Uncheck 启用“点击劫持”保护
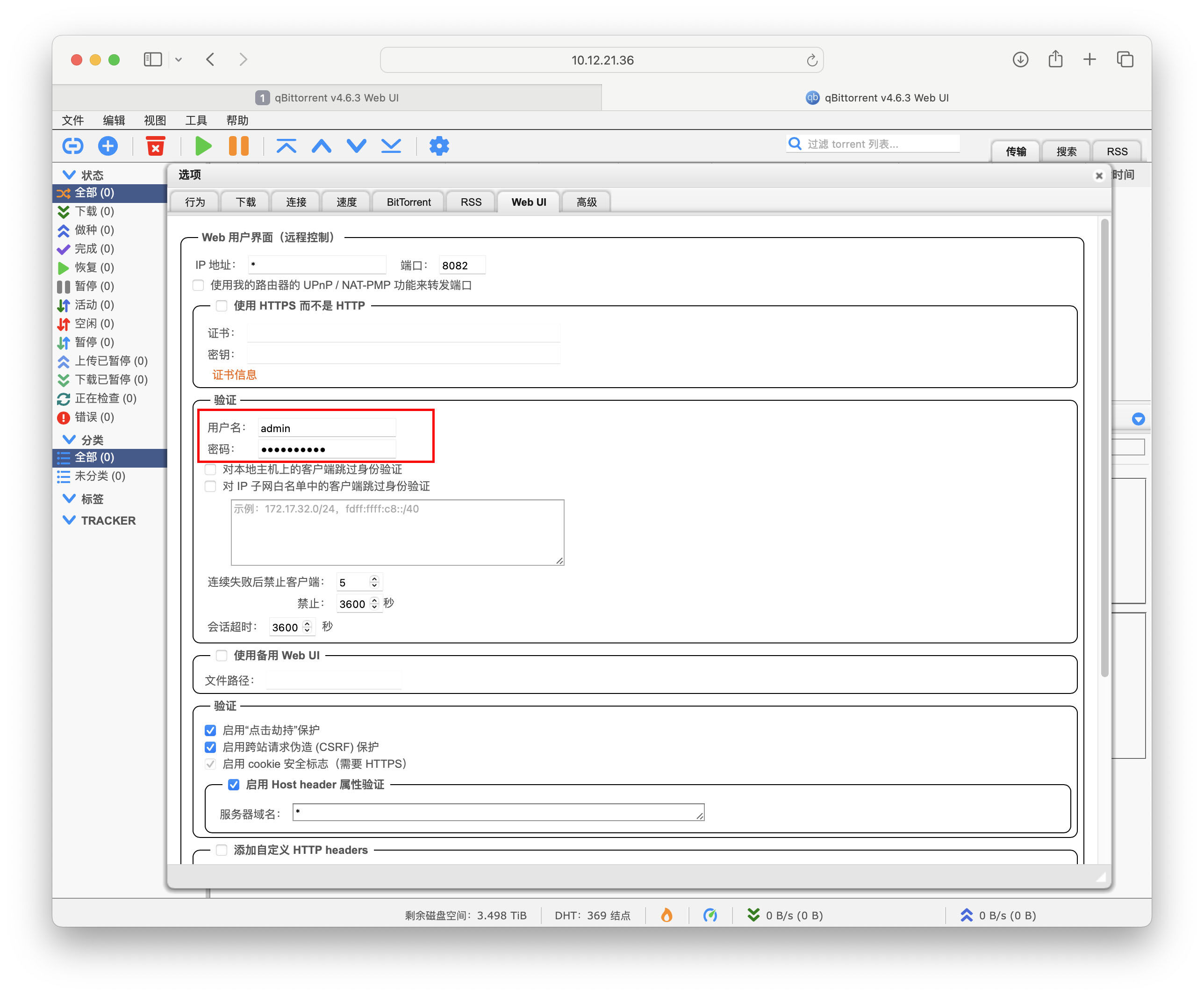1204x996 pixels. (210, 730)
